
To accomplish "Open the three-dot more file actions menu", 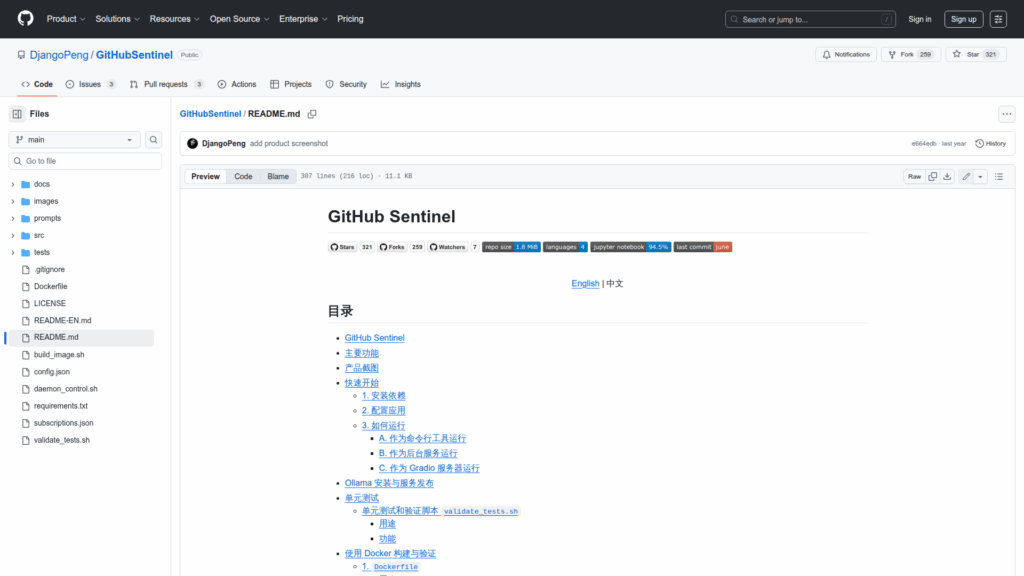I will coord(1007,114).
